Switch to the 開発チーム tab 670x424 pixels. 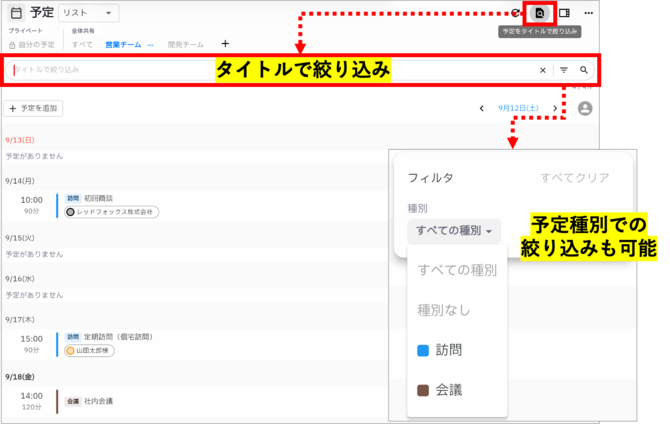[185, 44]
